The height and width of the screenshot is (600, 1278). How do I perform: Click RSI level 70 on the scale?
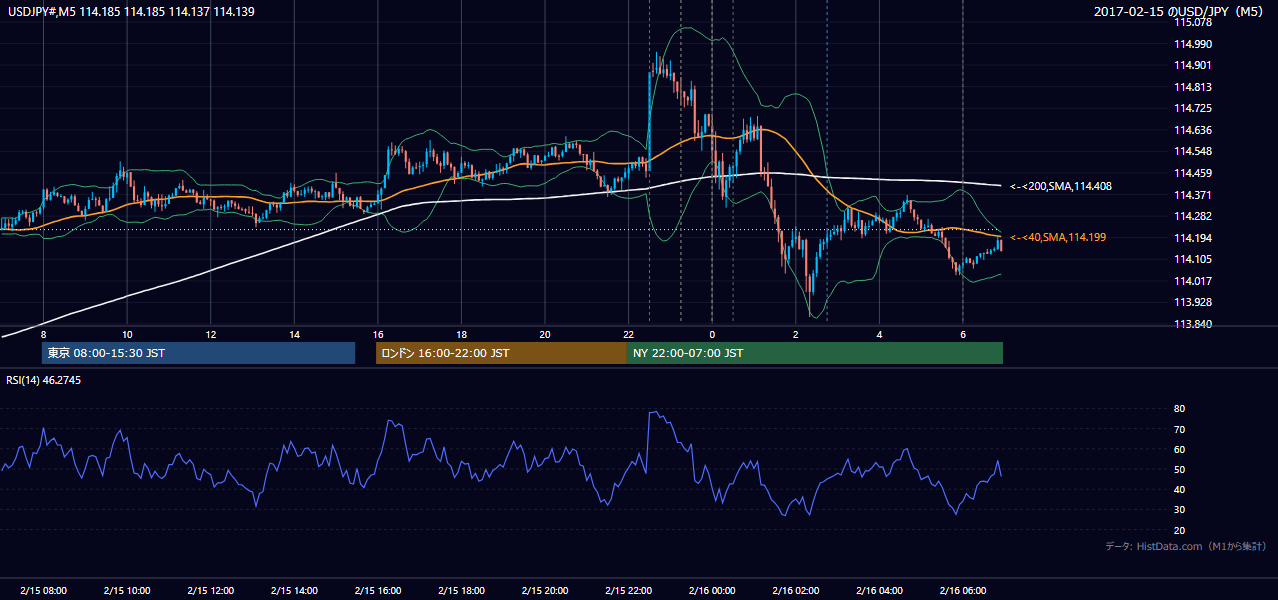pyautogui.click(x=1179, y=429)
